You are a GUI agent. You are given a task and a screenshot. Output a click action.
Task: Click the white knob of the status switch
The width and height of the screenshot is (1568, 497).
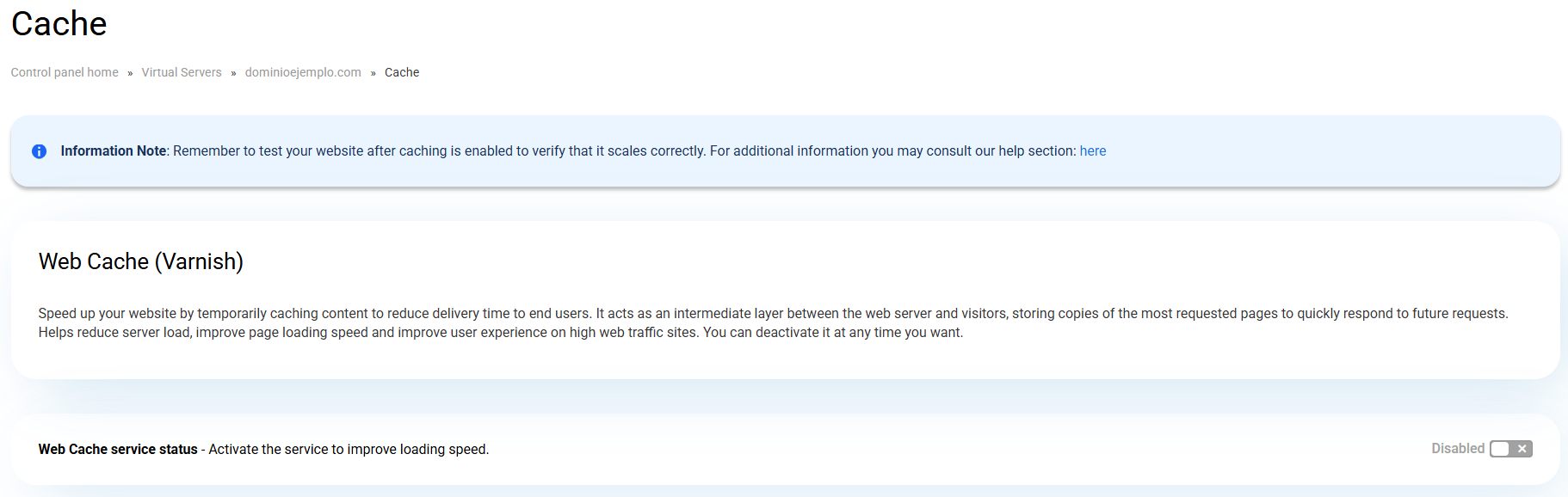click(1500, 449)
